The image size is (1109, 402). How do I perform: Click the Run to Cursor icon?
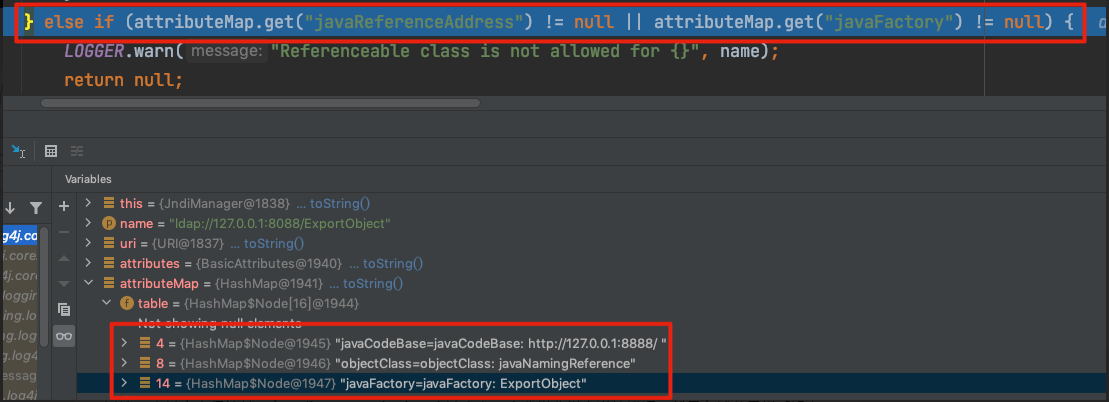pos(19,151)
